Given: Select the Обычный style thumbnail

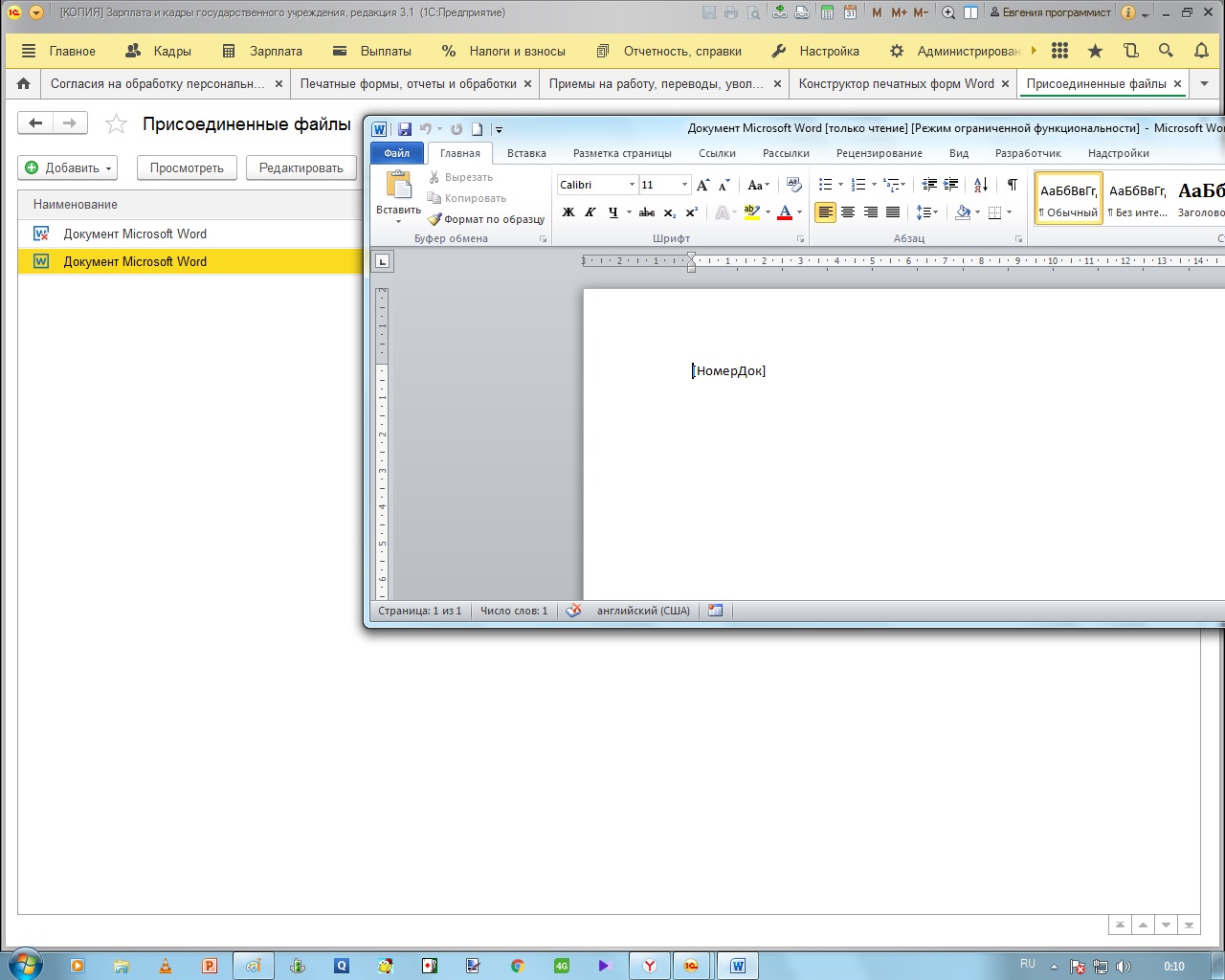Looking at the screenshot, I should [x=1069, y=198].
